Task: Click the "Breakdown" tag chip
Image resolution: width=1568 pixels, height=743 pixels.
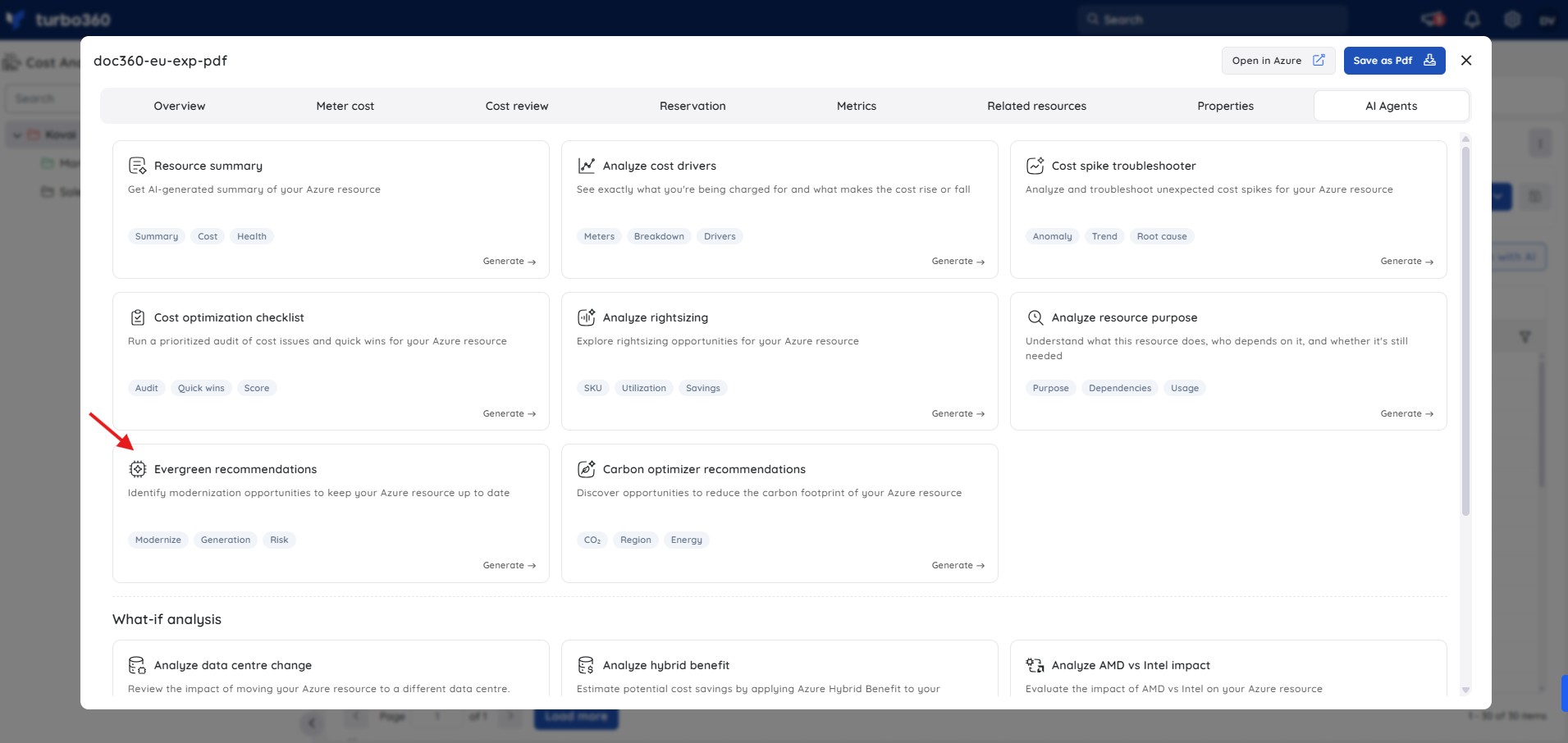Action: [x=659, y=236]
